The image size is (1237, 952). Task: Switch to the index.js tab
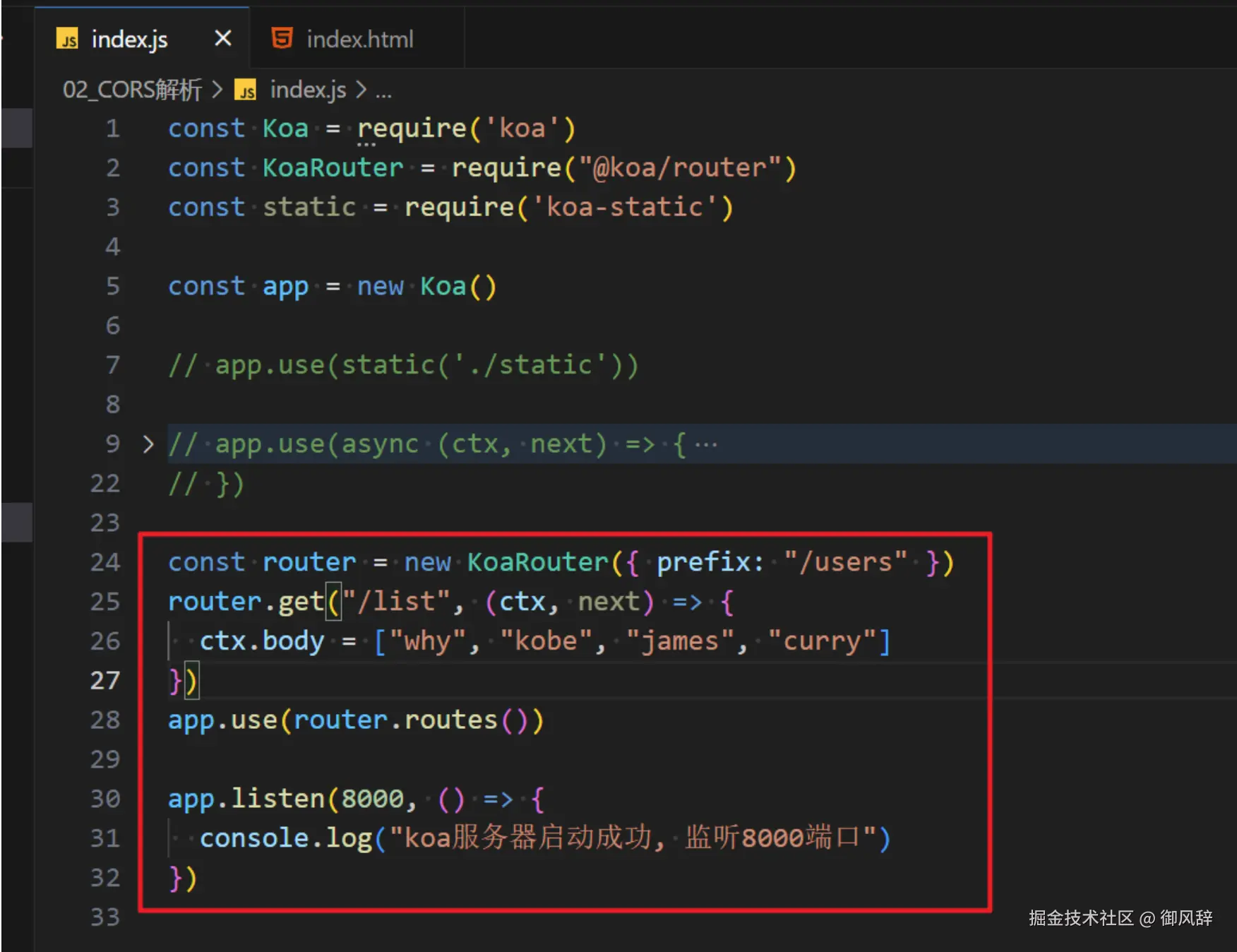(x=141, y=39)
